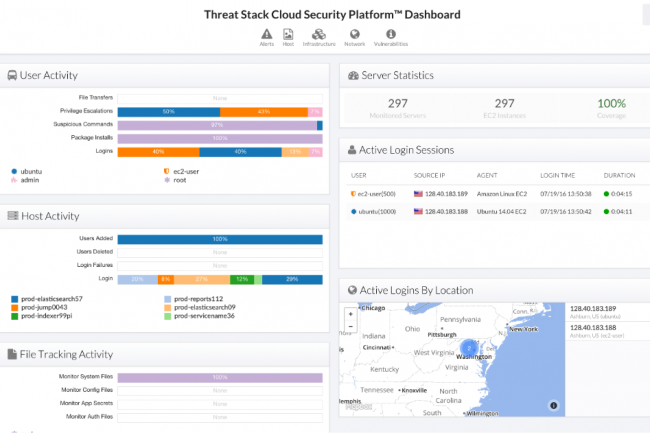Click the green status dot for 0:04:15
The height and width of the screenshot is (433, 650).
[606, 194]
